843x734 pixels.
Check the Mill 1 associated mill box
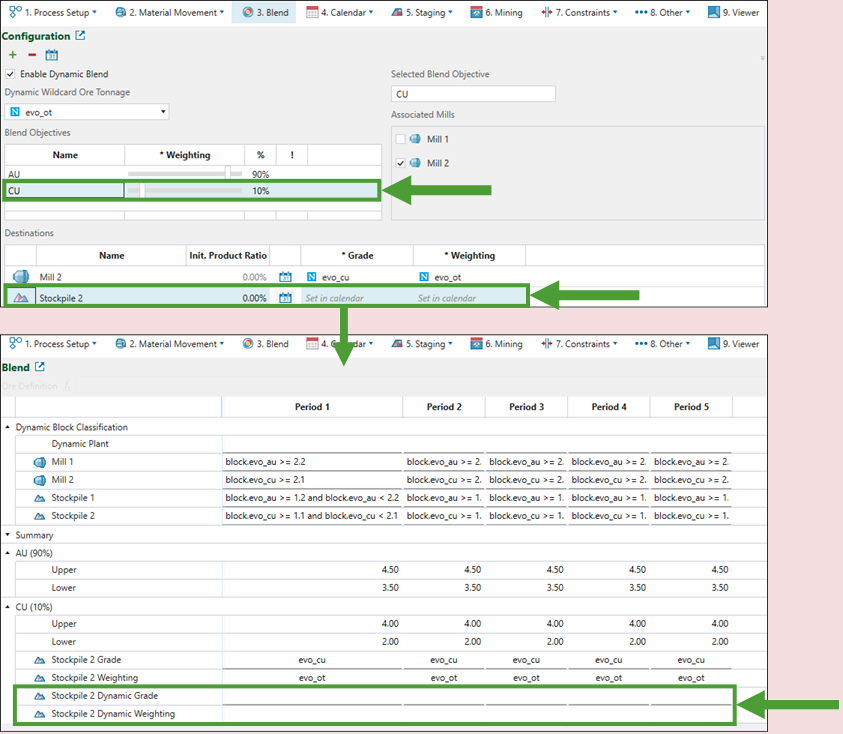[x=401, y=139]
